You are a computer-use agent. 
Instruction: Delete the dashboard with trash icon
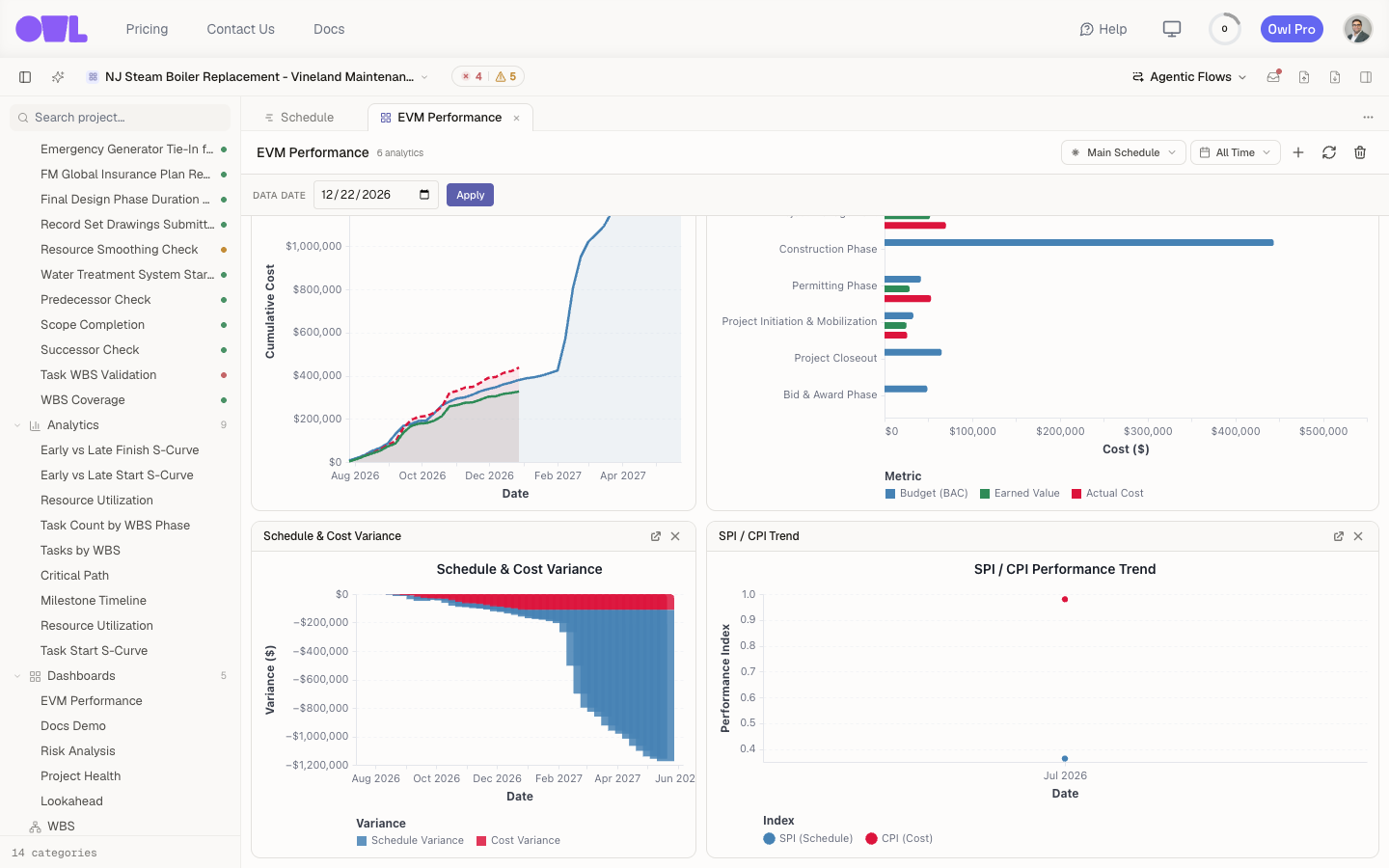(1360, 152)
